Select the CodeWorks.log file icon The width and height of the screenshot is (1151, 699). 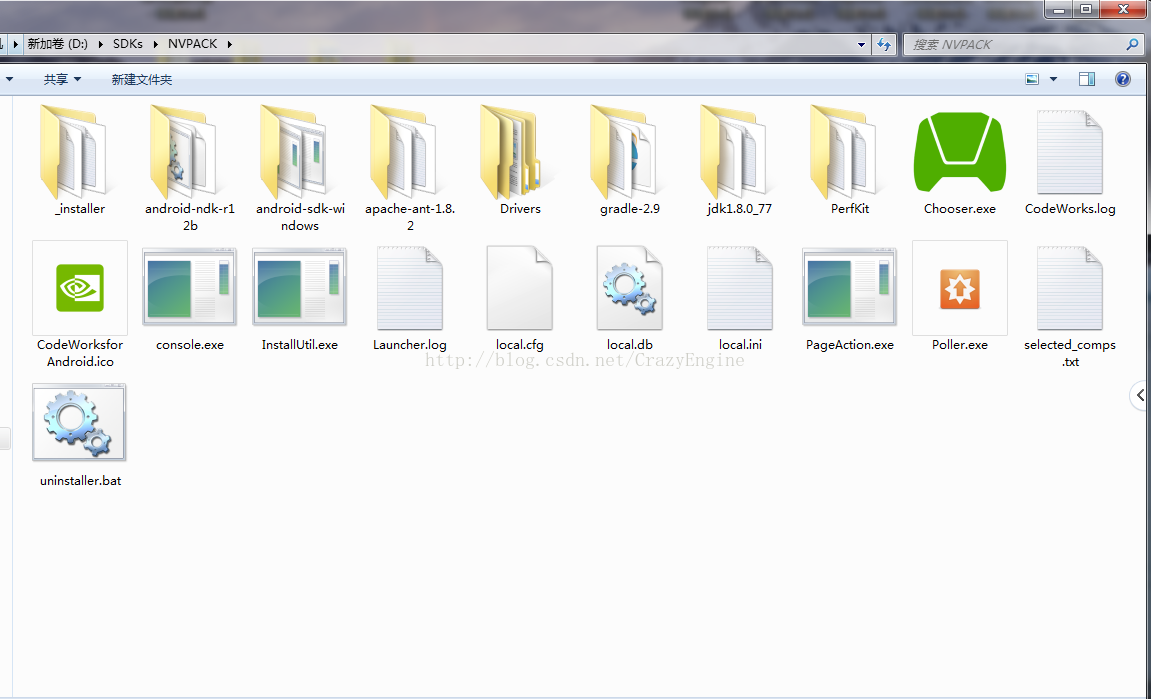[x=1070, y=153]
